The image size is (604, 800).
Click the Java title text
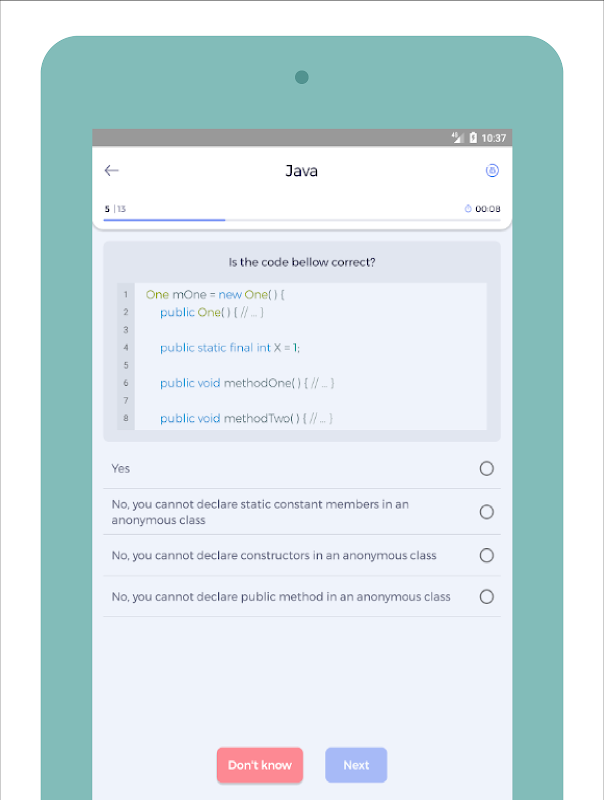point(301,171)
